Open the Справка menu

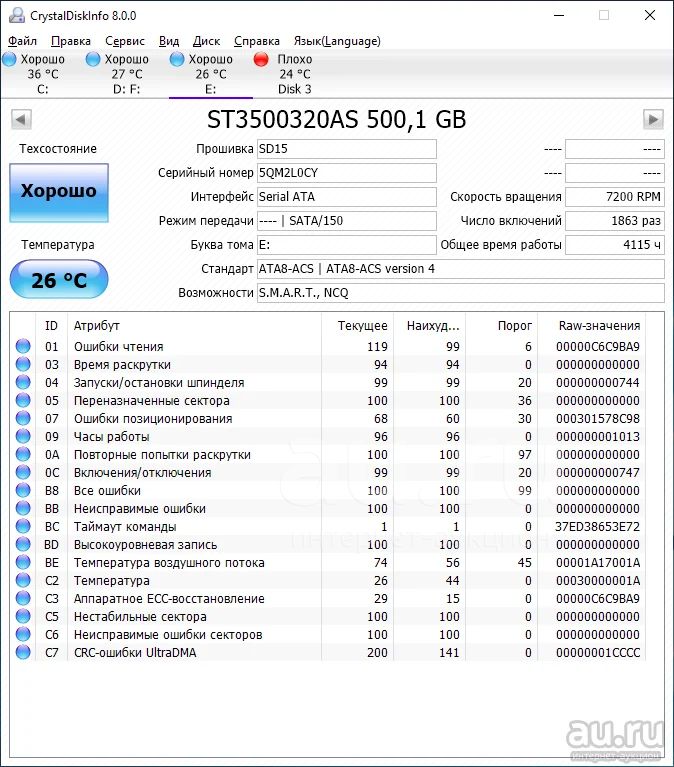[x=257, y=41]
